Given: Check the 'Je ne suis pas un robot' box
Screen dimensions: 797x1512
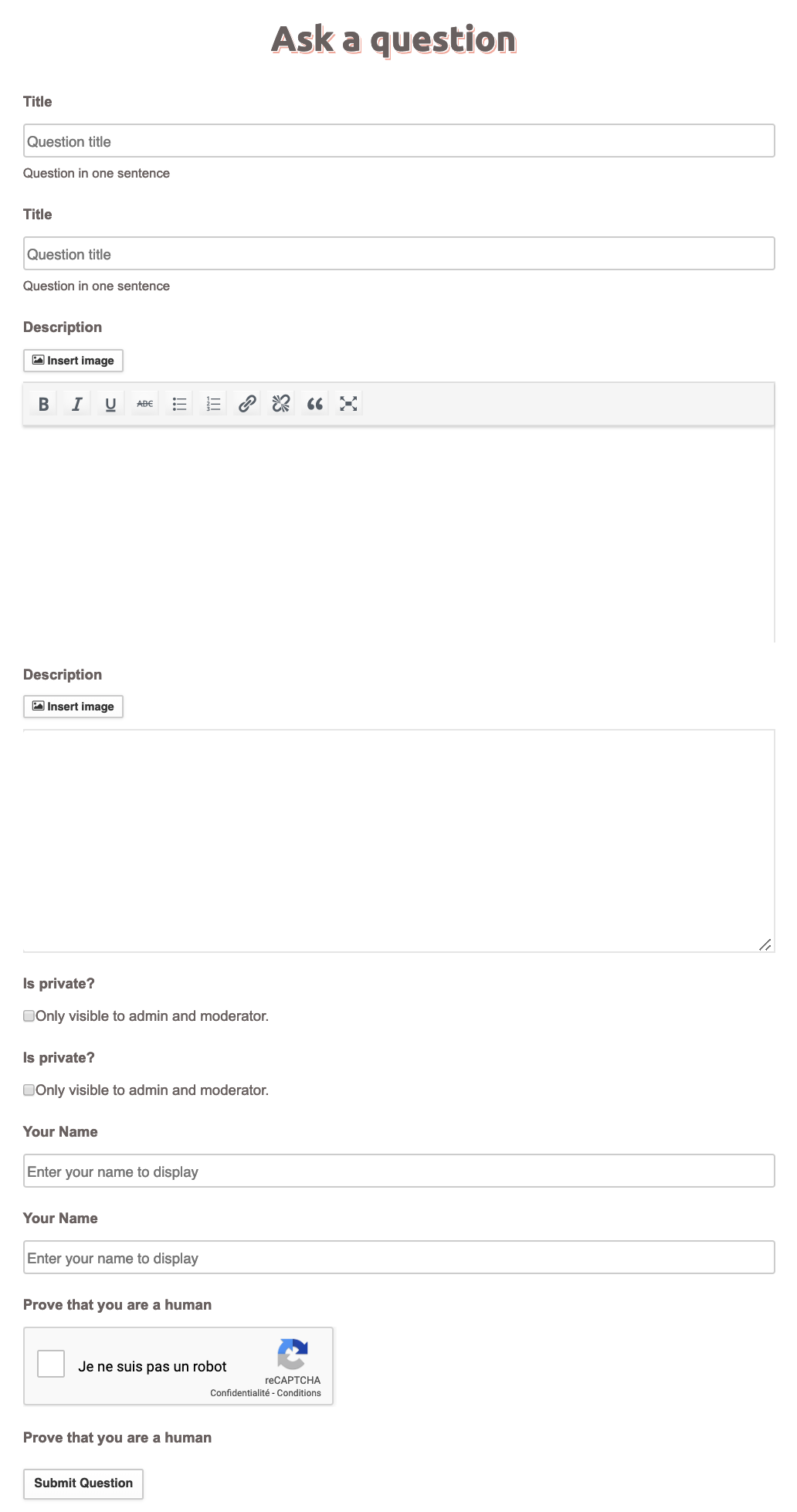Looking at the screenshot, I should pyautogui.click(x=51, y=1364).
